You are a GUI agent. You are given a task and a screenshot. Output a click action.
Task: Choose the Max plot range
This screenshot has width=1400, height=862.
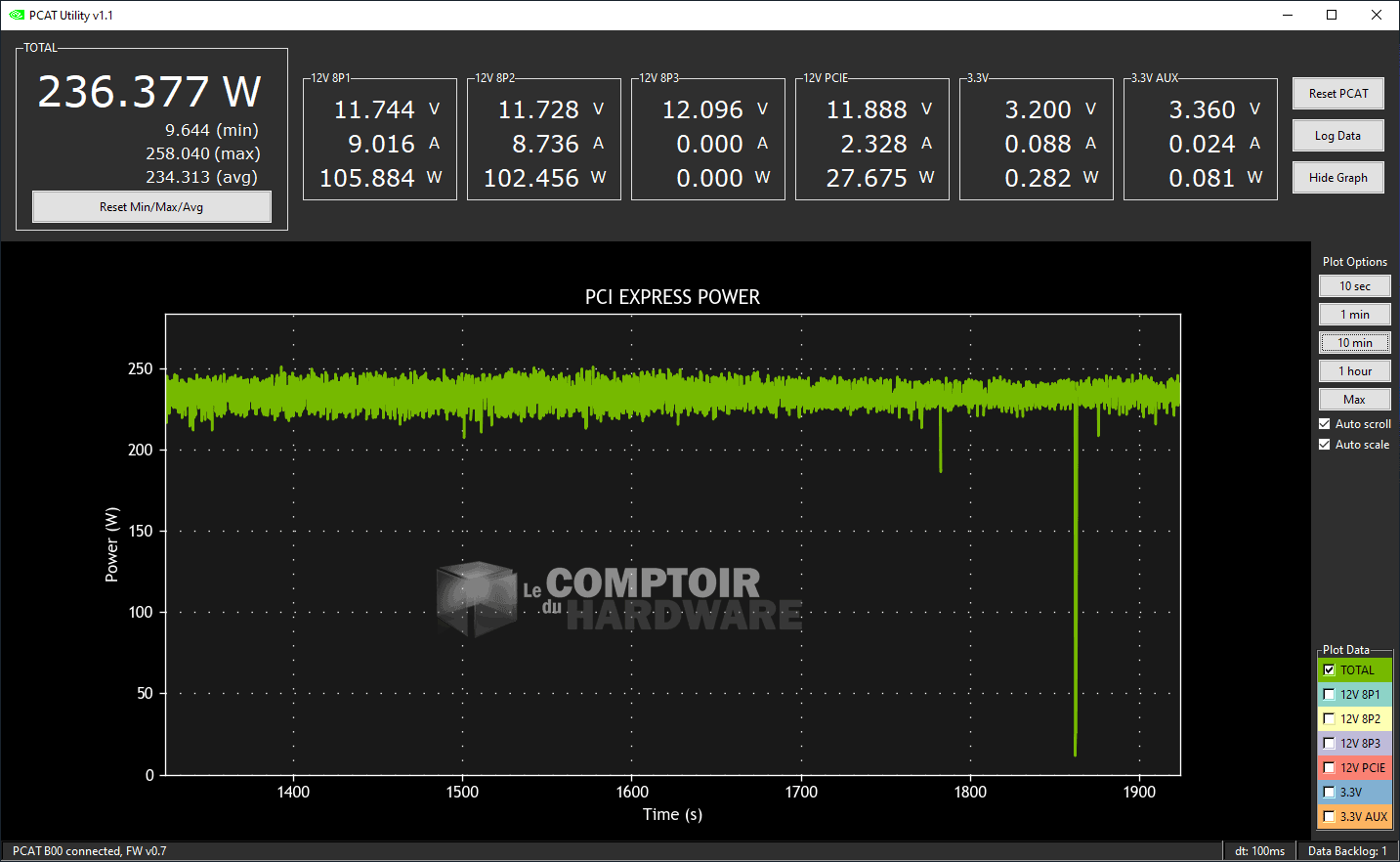click(x=1354, y=400)
